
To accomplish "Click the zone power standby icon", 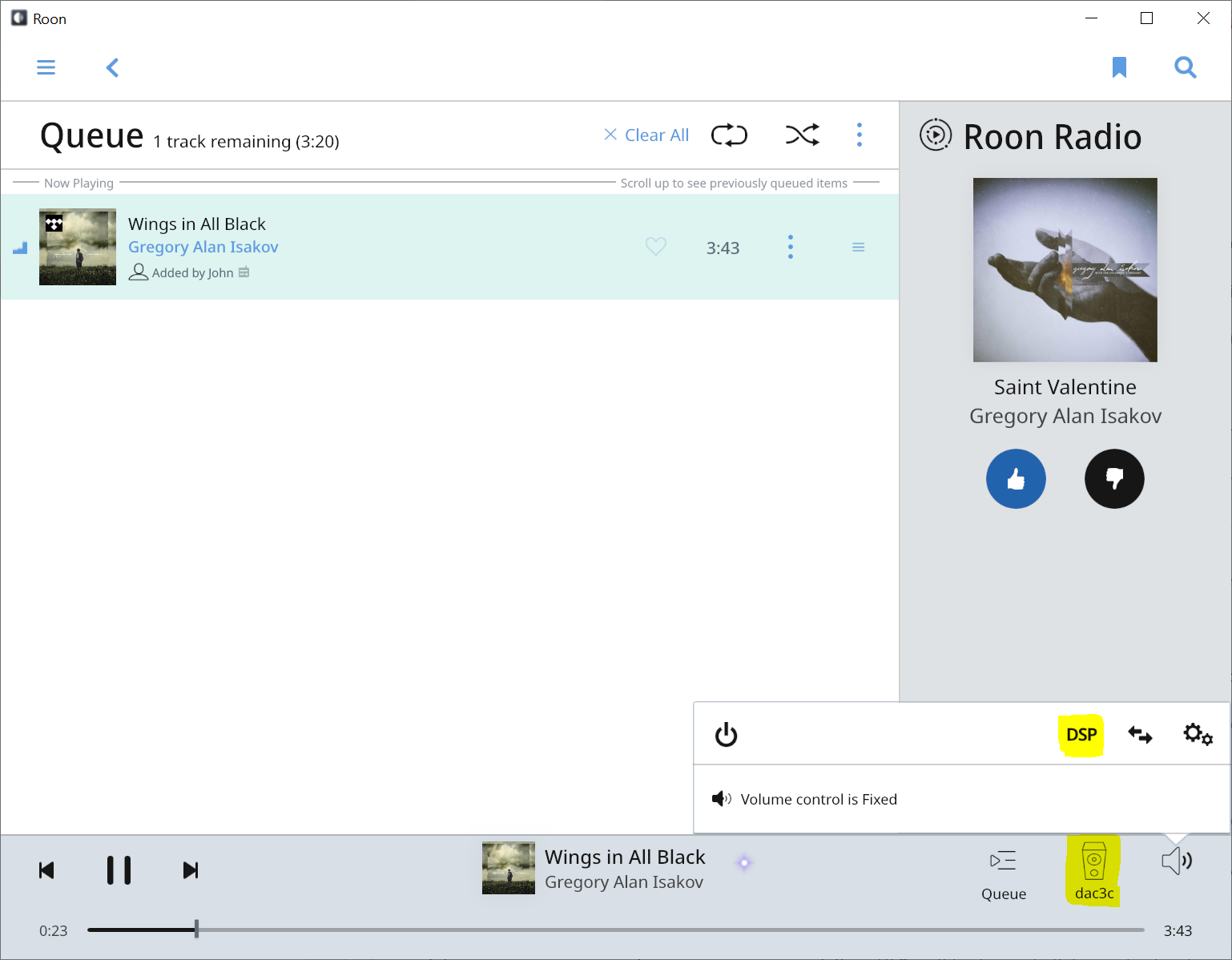I will tap(726, 734).
